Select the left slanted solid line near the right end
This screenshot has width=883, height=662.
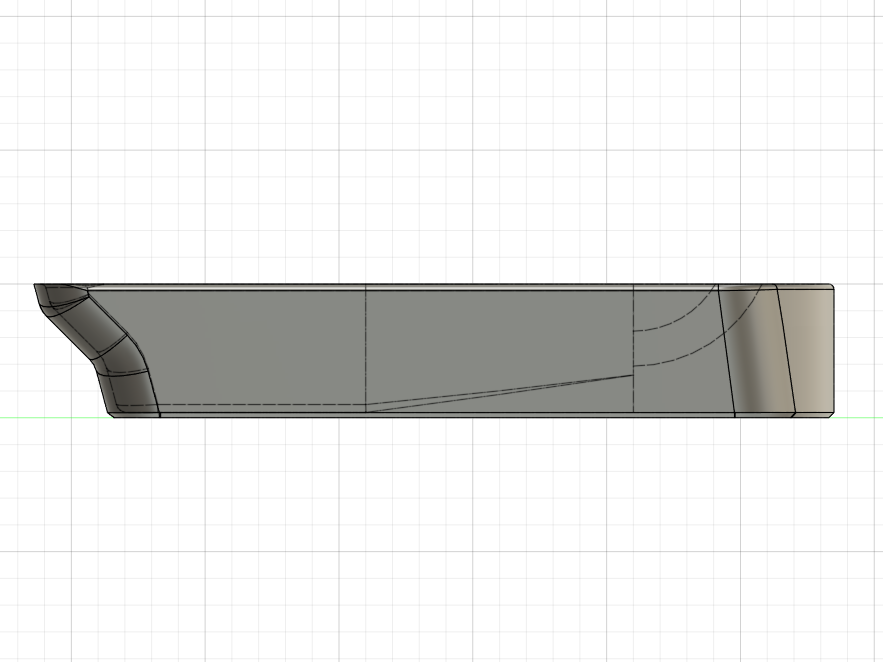click(726, 350)
